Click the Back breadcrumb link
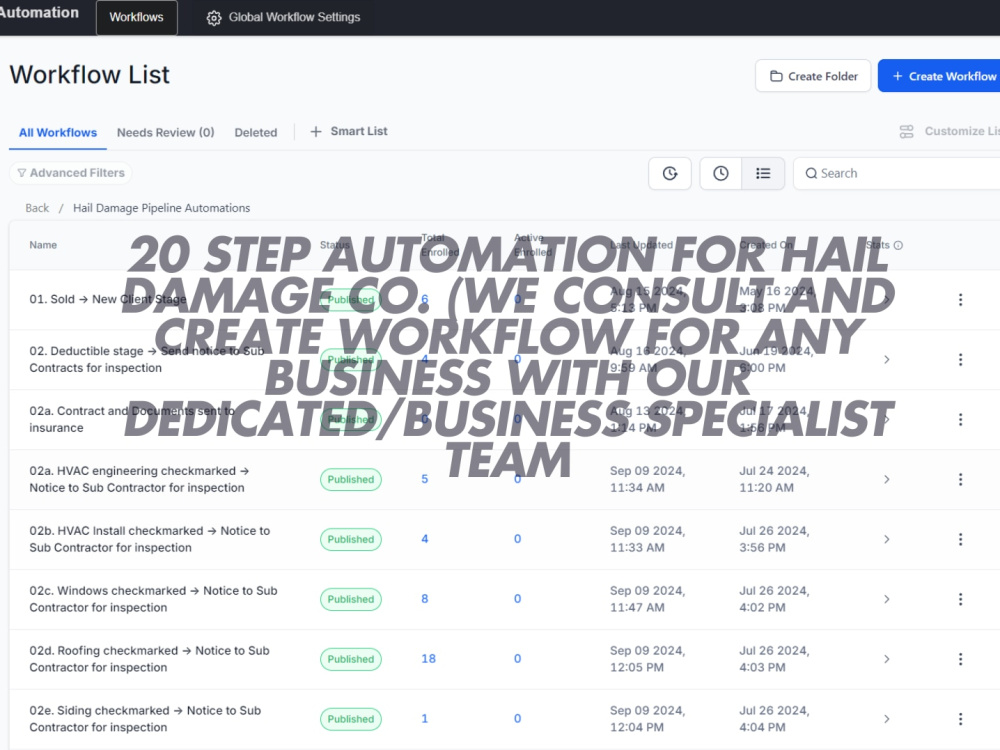Image resolution: width=1000 pixels, height=750 pixels. 37,208
